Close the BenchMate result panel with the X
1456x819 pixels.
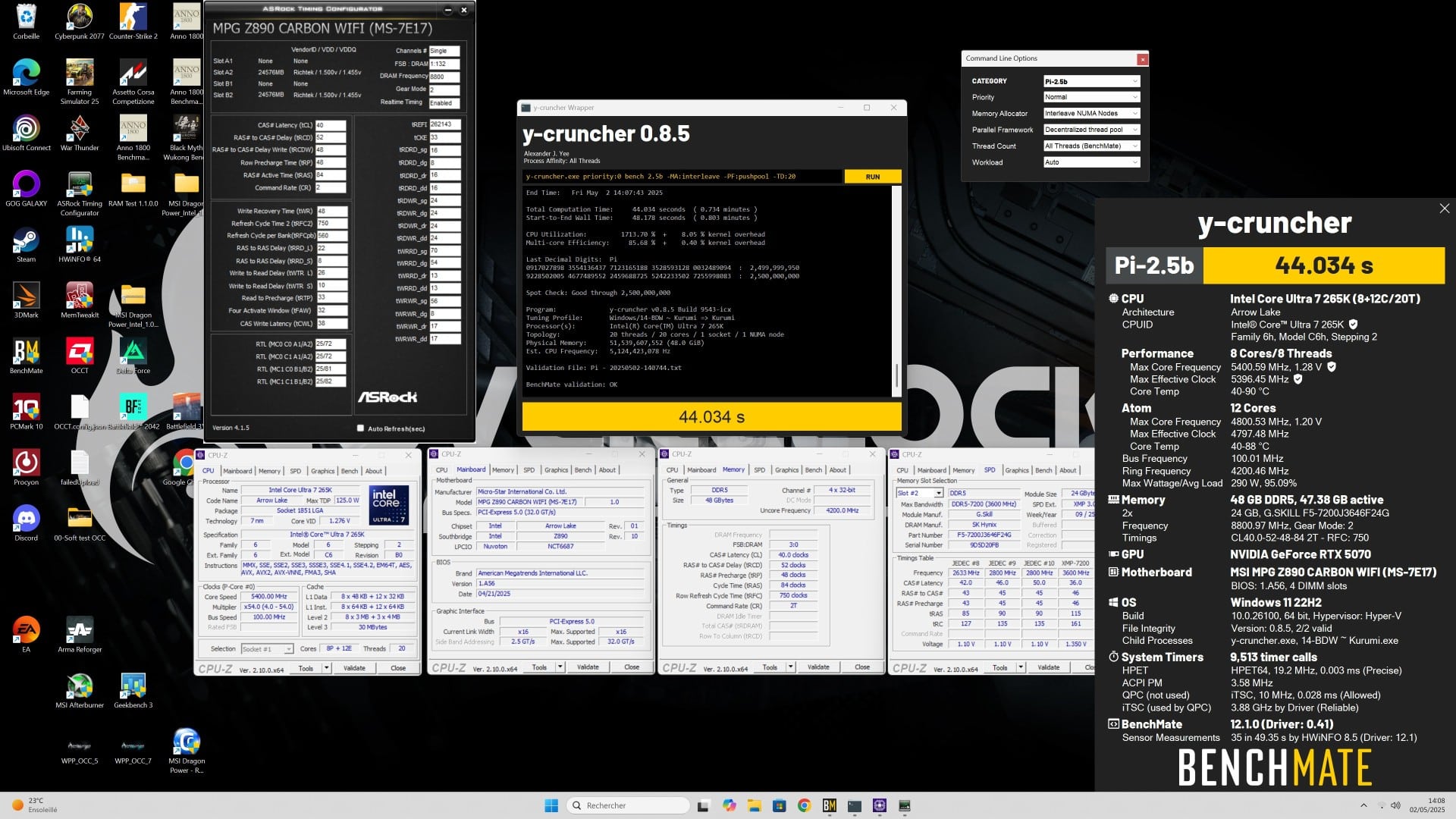pyautogui.click(x=1444, y=209)
